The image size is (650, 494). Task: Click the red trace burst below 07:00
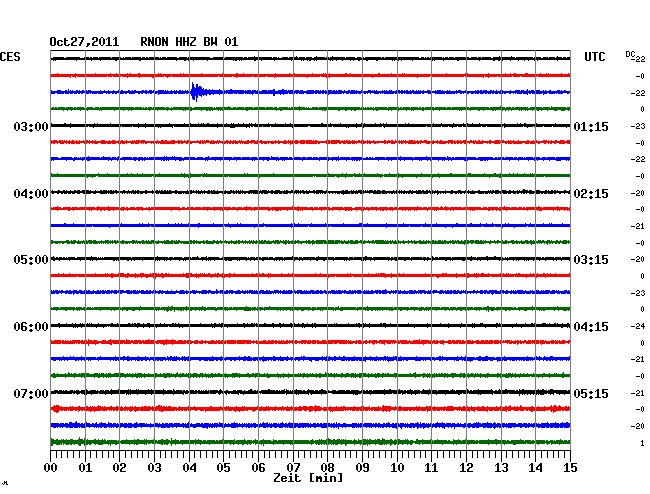[x=56, y=409]
